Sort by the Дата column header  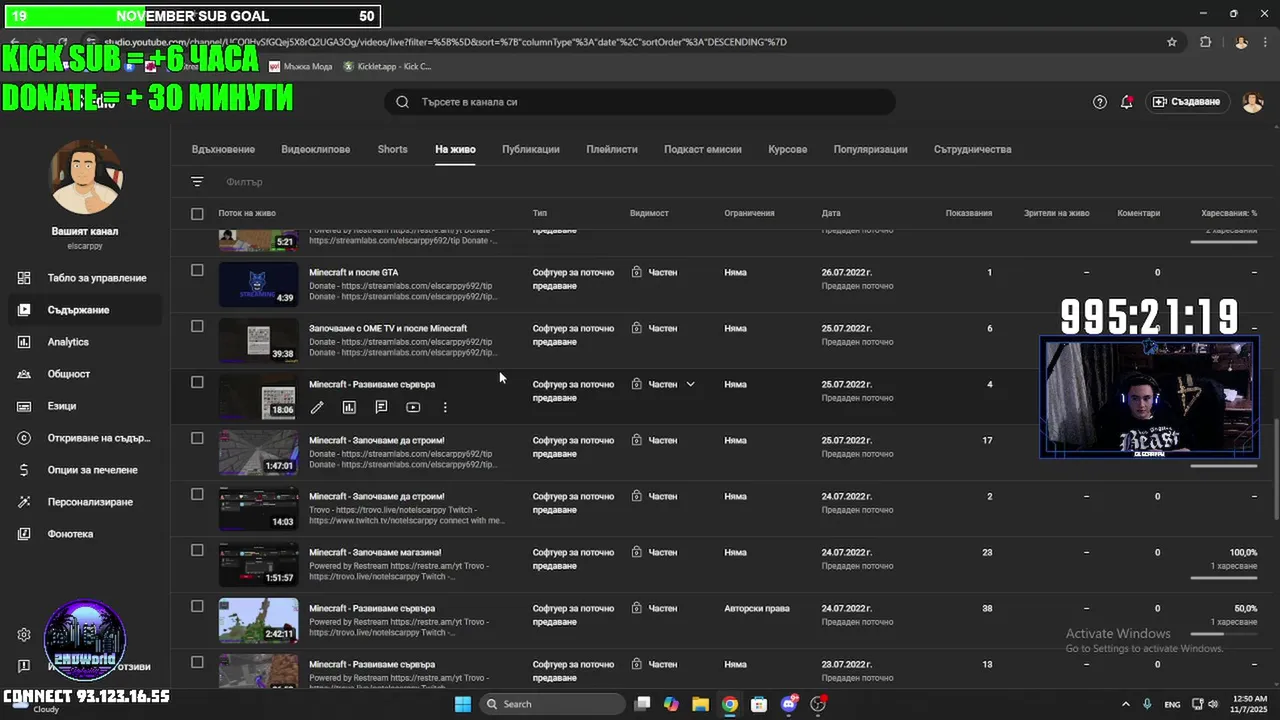[831, 213]
